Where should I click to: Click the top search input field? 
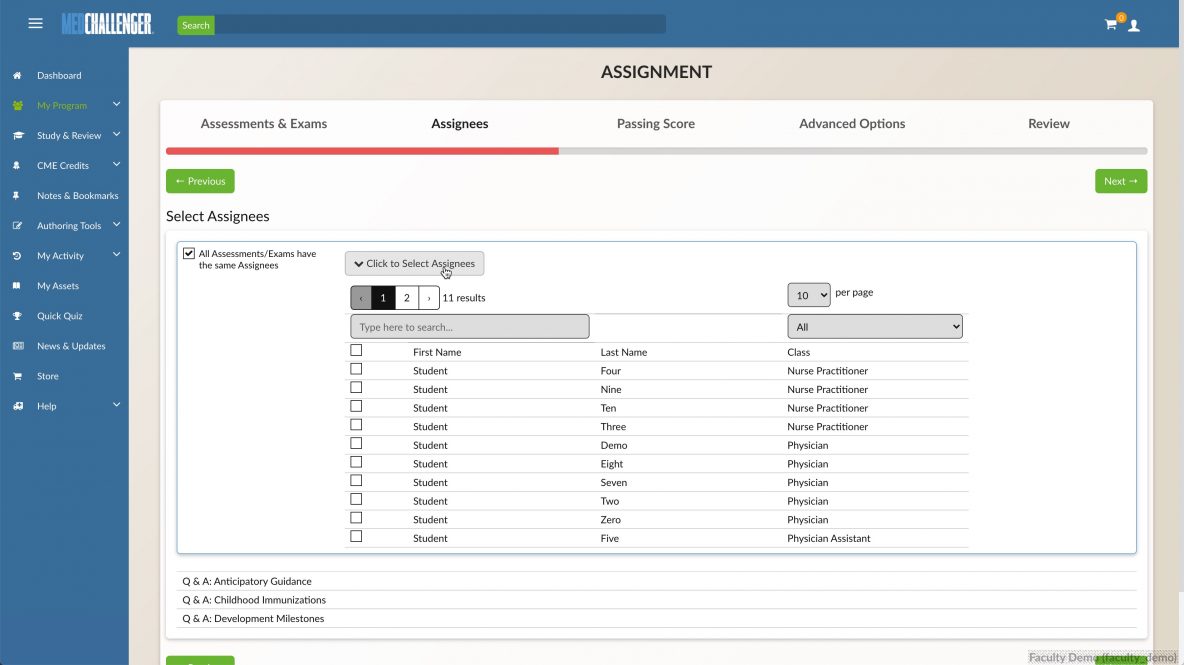[x=440, y=25]
